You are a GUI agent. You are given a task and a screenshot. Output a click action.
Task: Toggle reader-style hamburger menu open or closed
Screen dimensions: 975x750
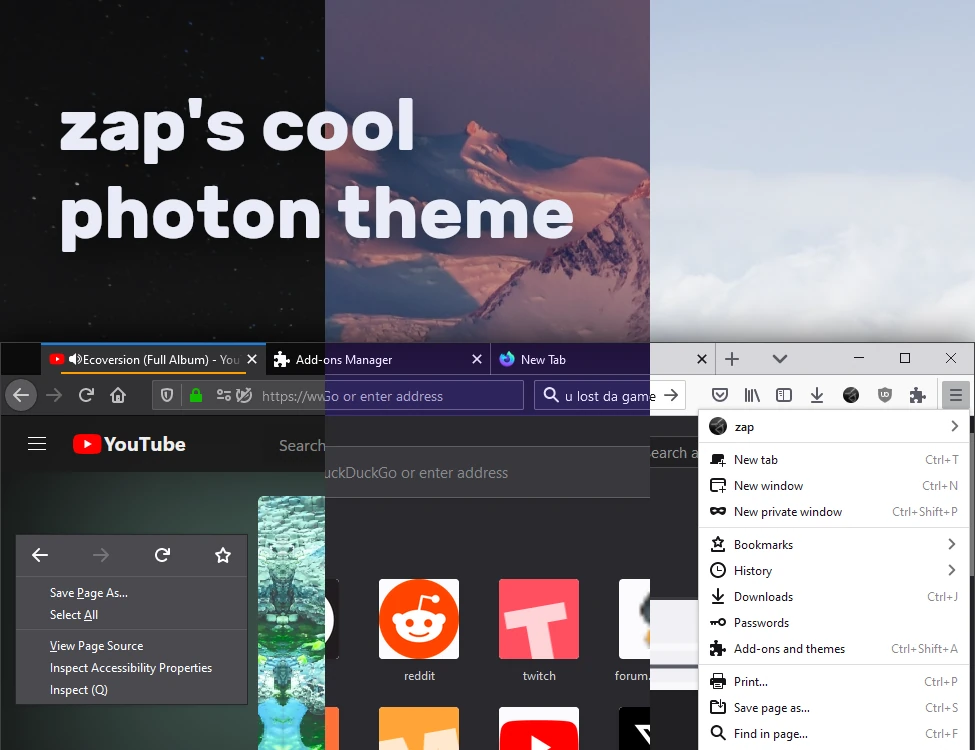pos(37,444)
